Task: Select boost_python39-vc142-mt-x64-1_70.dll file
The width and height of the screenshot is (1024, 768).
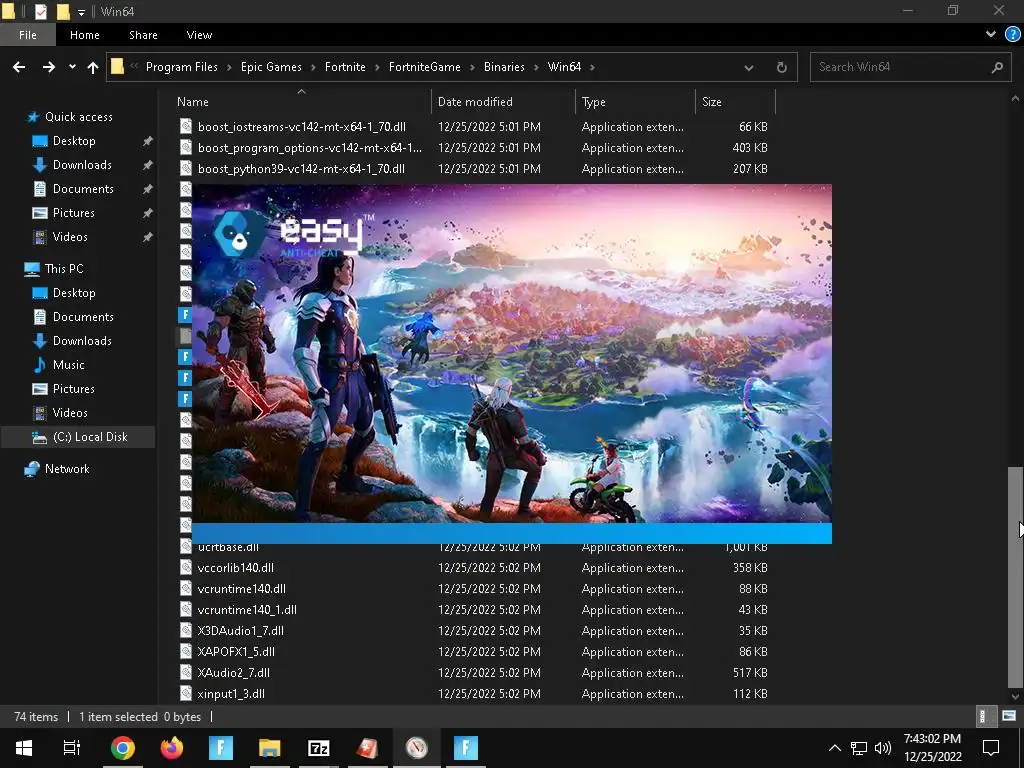Action: click(x=301, y=168)
